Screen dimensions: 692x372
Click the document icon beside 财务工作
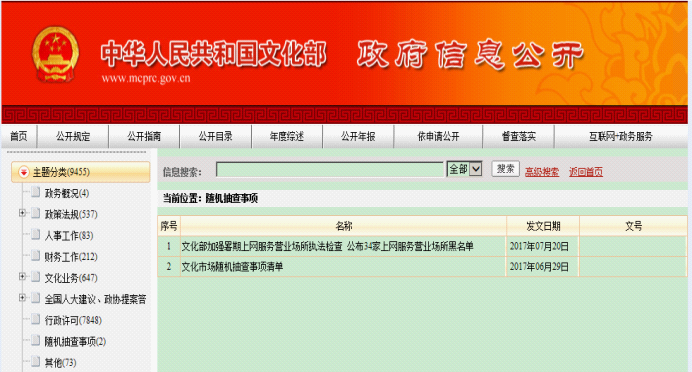coord(36,256)
